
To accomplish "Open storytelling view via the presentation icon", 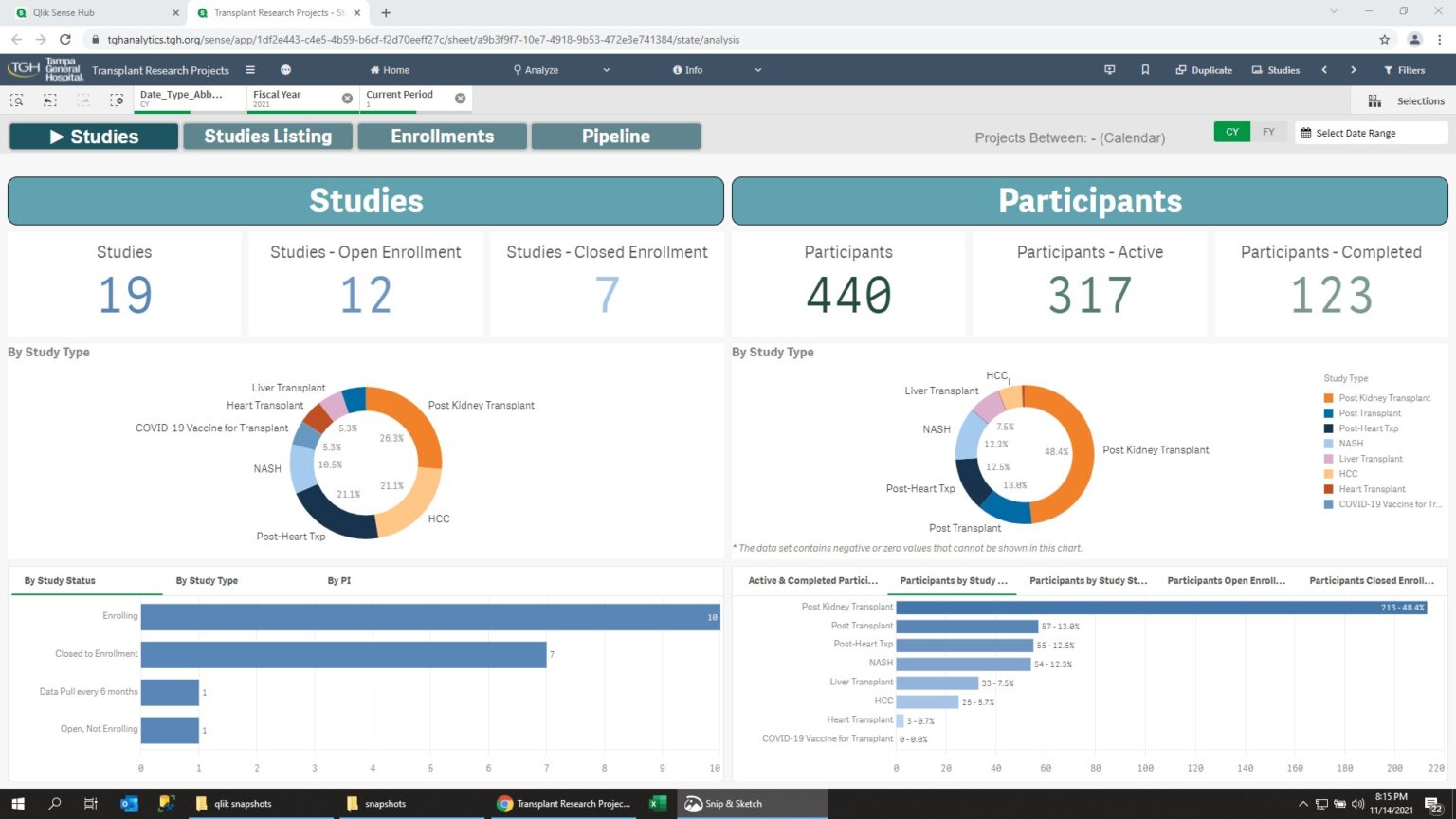I will point(1109,69).
